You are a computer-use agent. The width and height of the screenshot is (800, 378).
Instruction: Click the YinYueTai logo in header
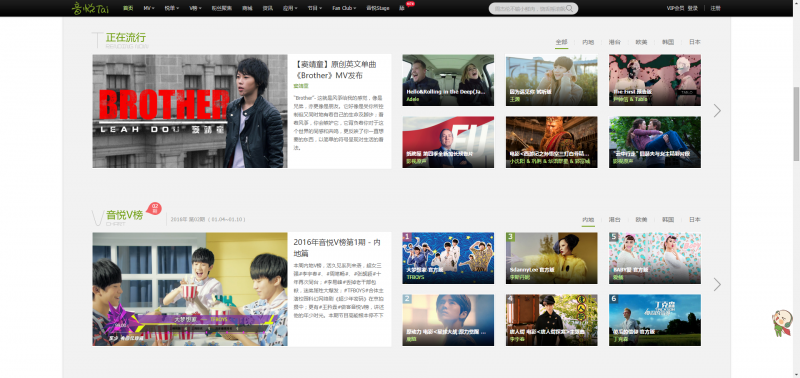[91, 8]
